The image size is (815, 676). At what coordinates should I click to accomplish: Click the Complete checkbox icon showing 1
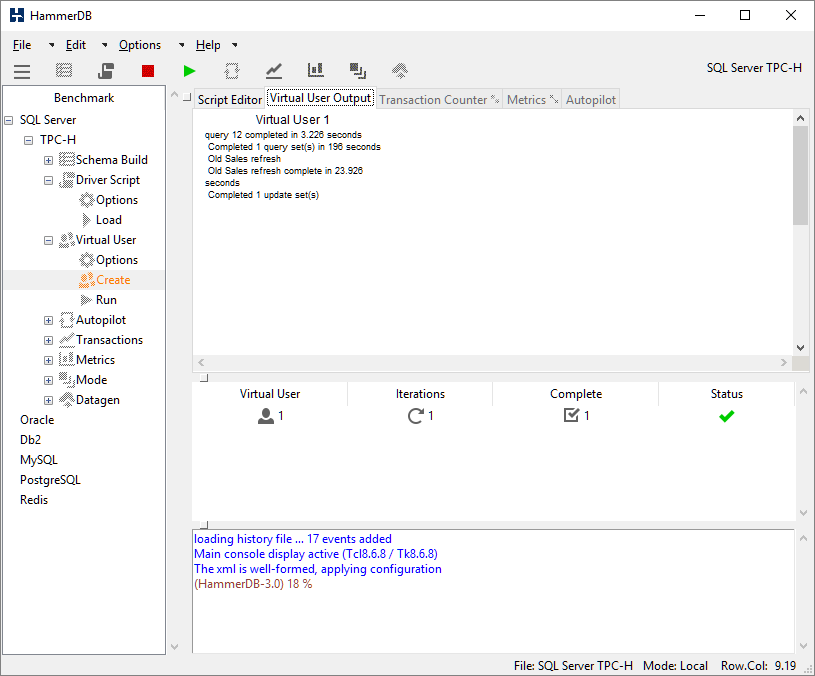pyautogui.click(x=571, y=415)
